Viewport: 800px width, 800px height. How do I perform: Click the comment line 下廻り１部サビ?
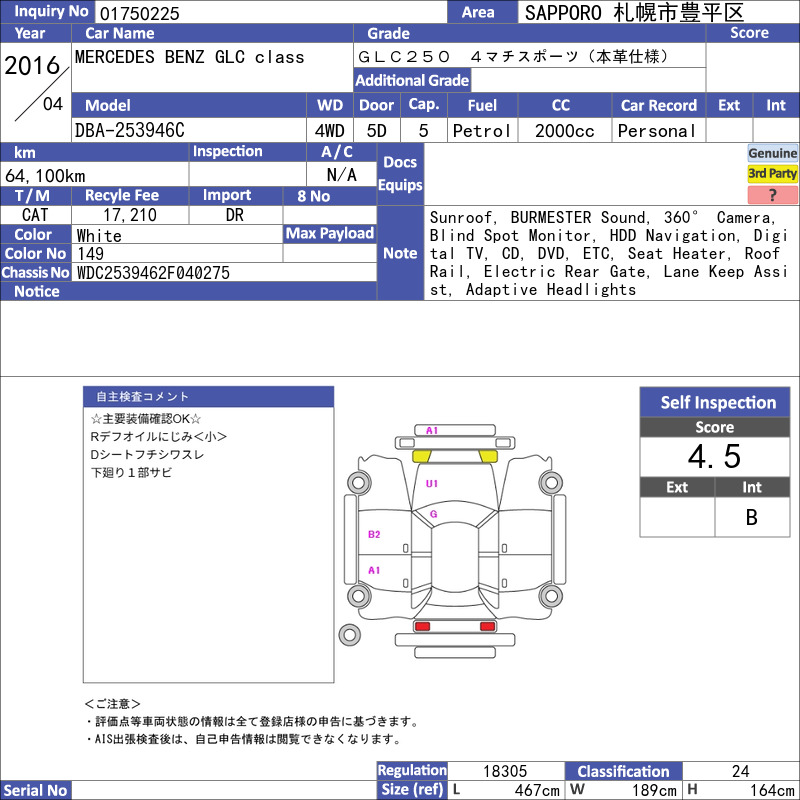click(131, 472)
